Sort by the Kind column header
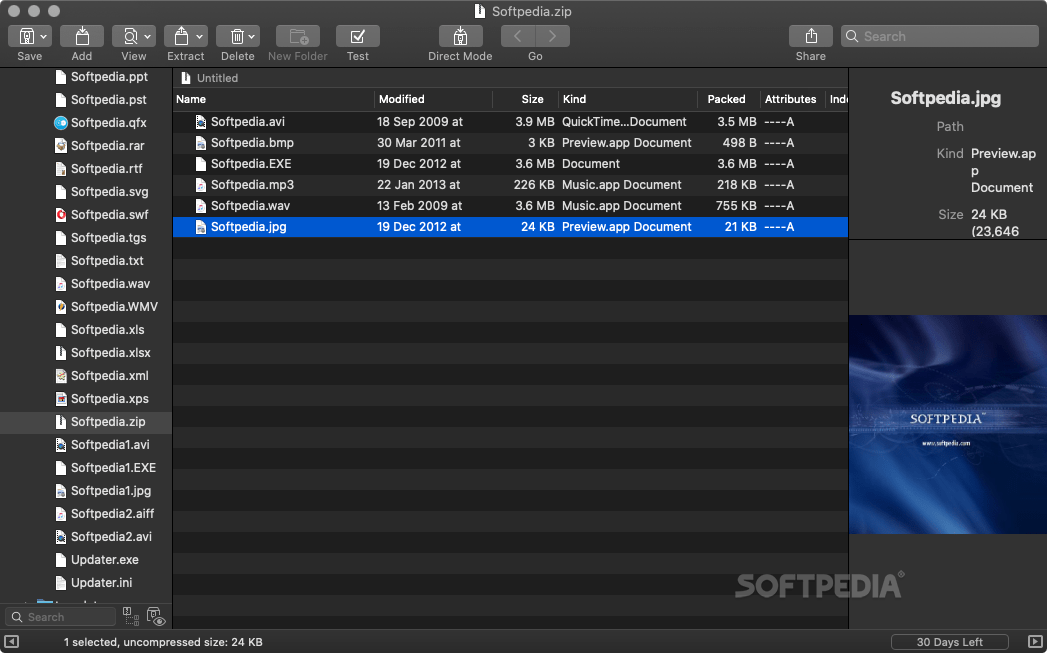 (x=628, y=99)
